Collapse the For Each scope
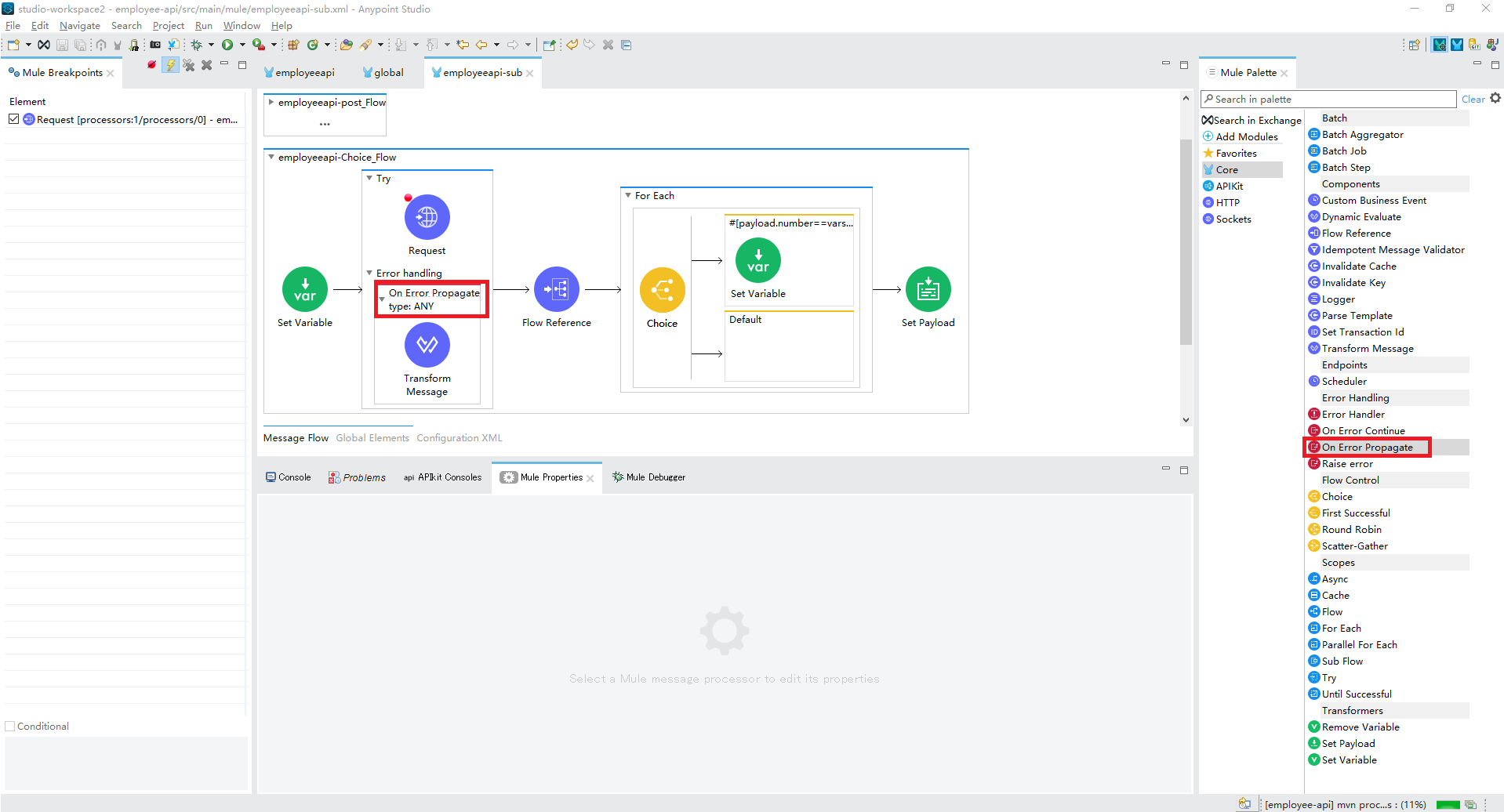This screenshot has width=1504, height=812. 628,195
